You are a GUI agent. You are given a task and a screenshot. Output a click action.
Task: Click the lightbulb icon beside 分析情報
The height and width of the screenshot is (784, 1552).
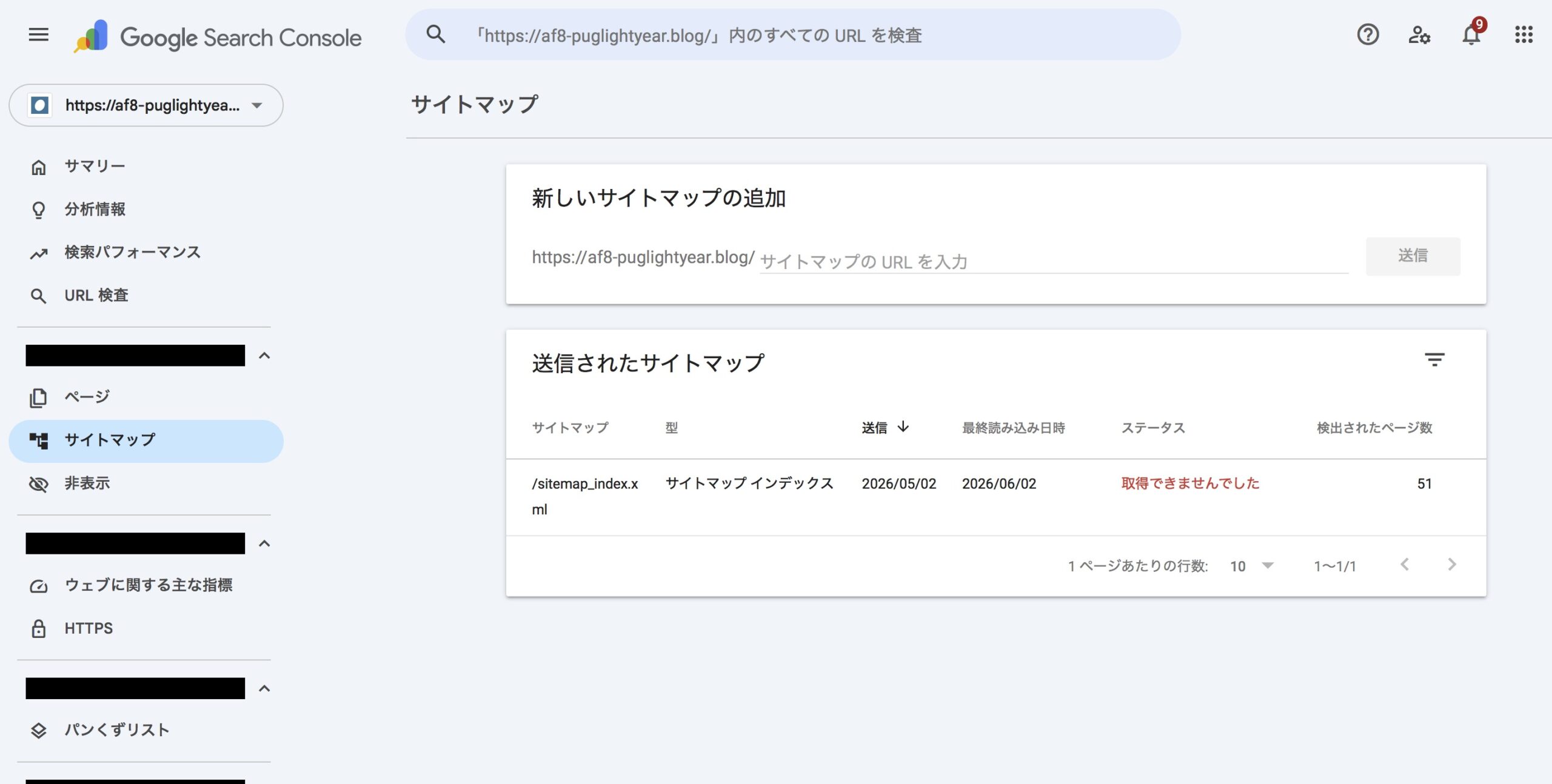(38, 210)
